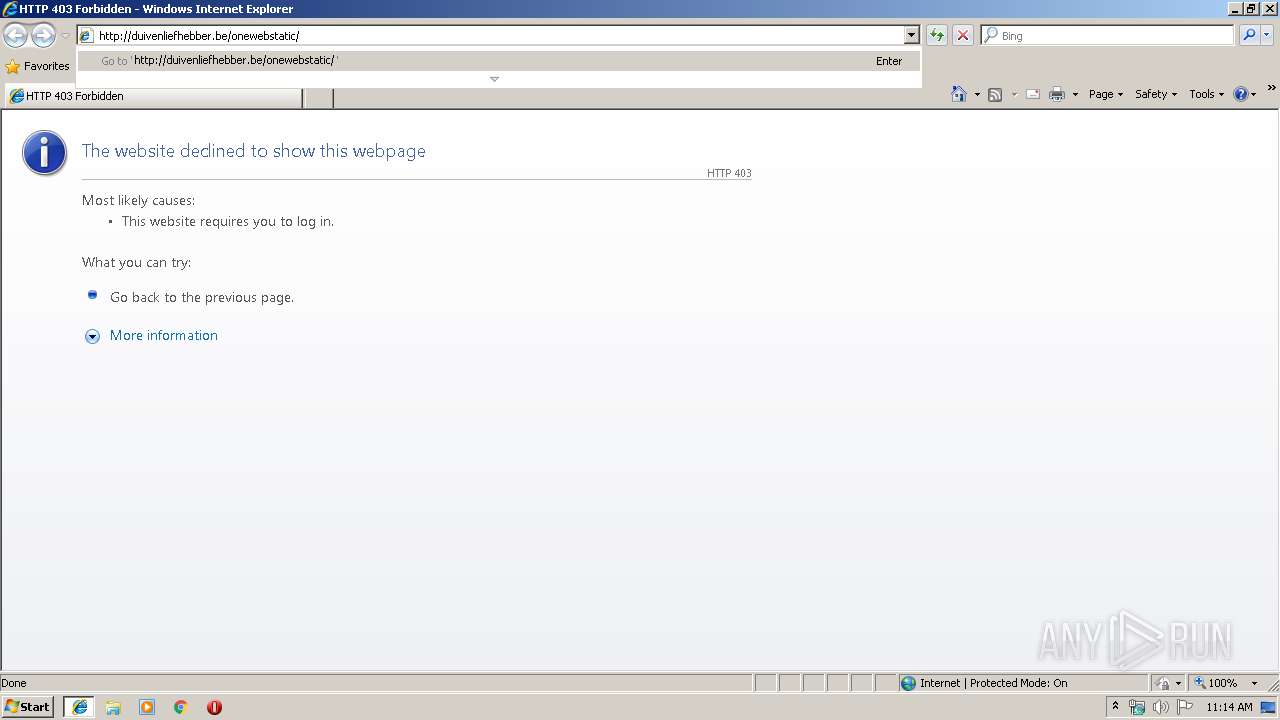Show hidden system tray icons arrow
The width and height of the screenshot is (1280, 720).
pos(1115,707)
